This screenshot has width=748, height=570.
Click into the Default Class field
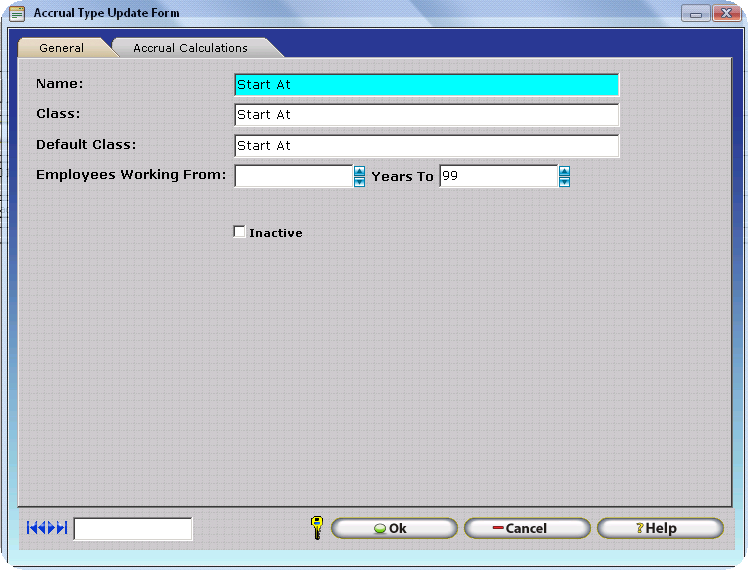point(426,146)
